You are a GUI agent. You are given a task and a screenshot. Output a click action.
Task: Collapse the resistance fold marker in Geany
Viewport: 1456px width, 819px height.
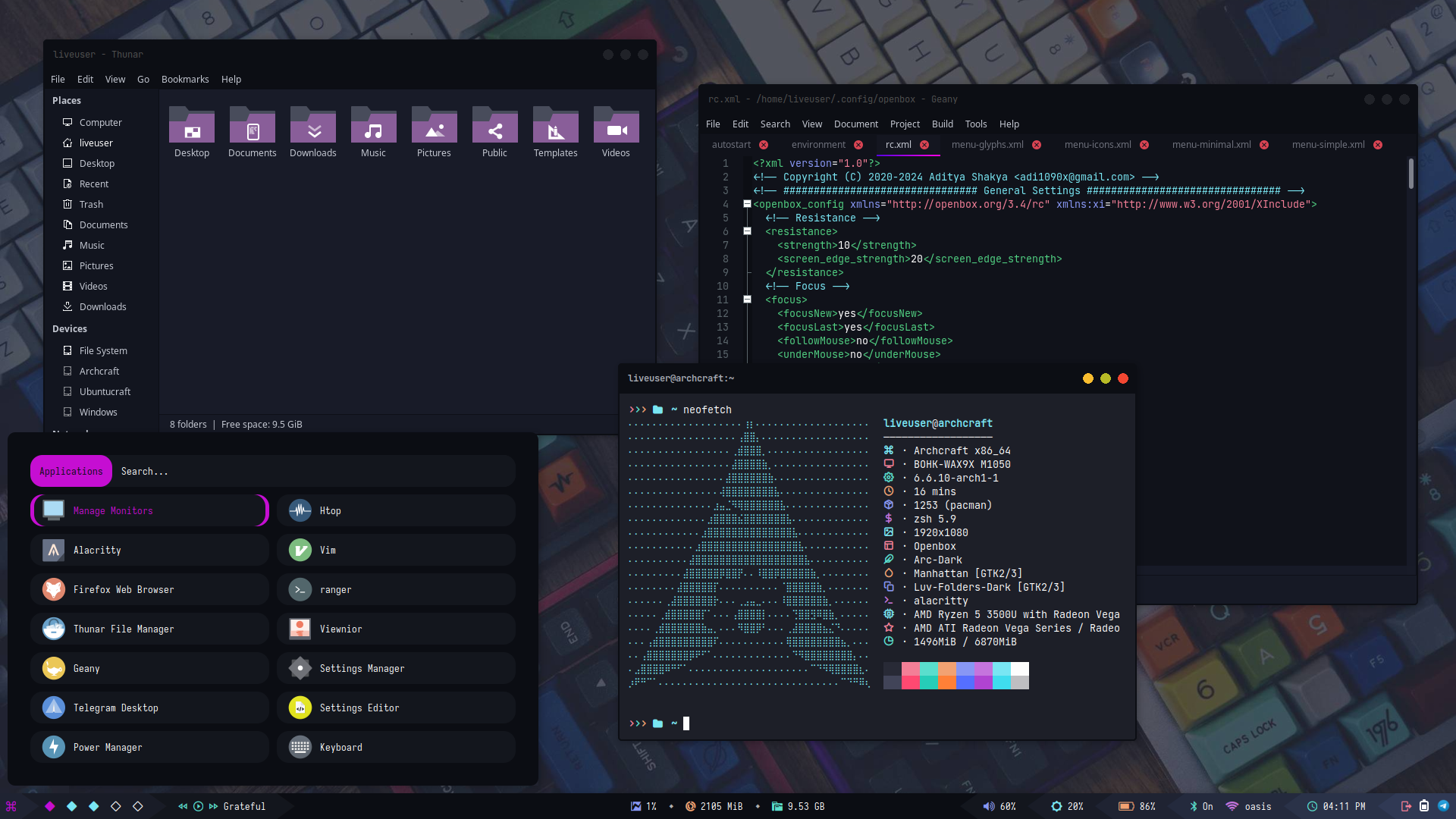[747, 231]
